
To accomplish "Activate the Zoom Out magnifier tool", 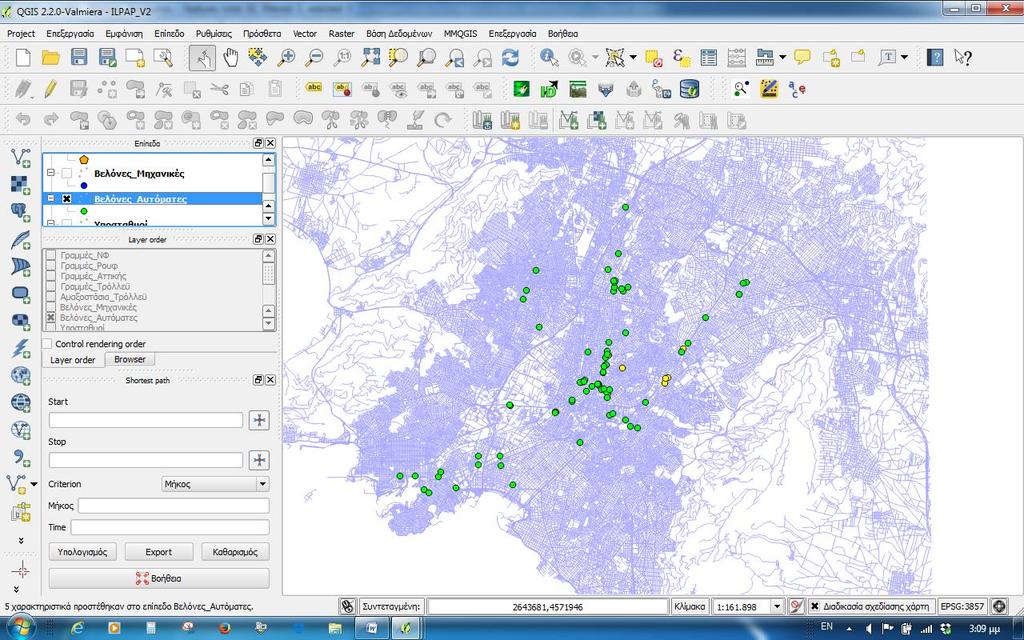I will click(314, 57).
